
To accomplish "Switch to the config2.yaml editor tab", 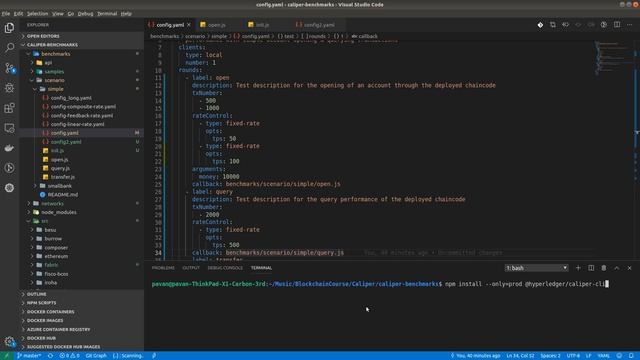I will pos(319,25).
